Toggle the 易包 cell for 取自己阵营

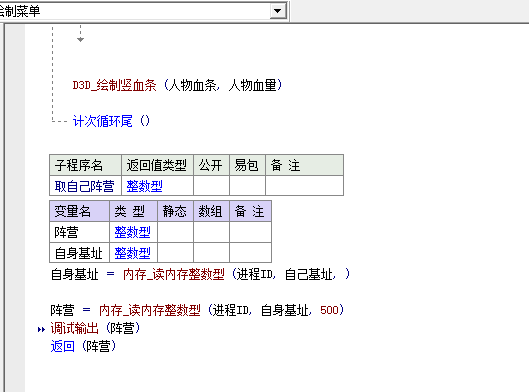[x=248, y=186]
